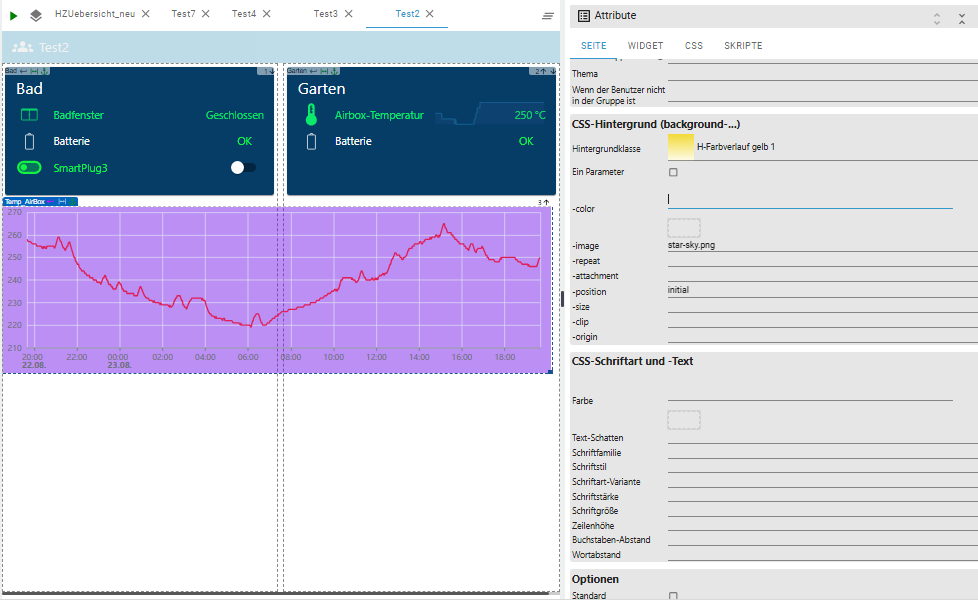Viewport: 978px width, 600px height.
Task: Click the thermometer icon for Airbox-Temperatur
Action: point(311,115)
